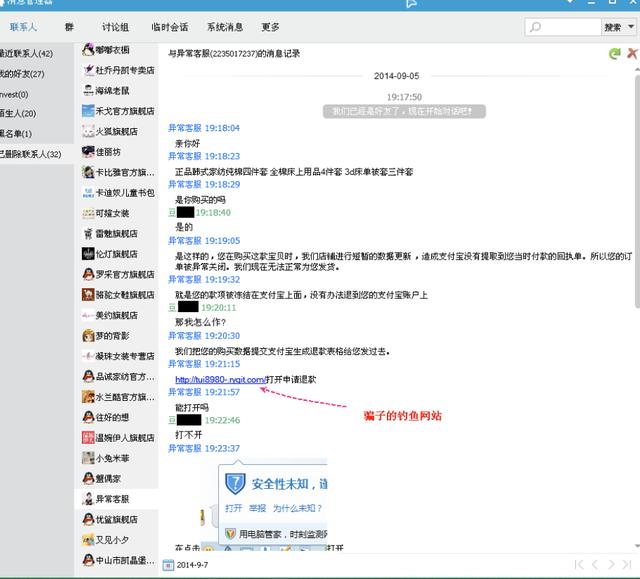Viewport: 640px width, 579px height.
Task: Open the search button dropdown arrow
Action: [631, 27]
